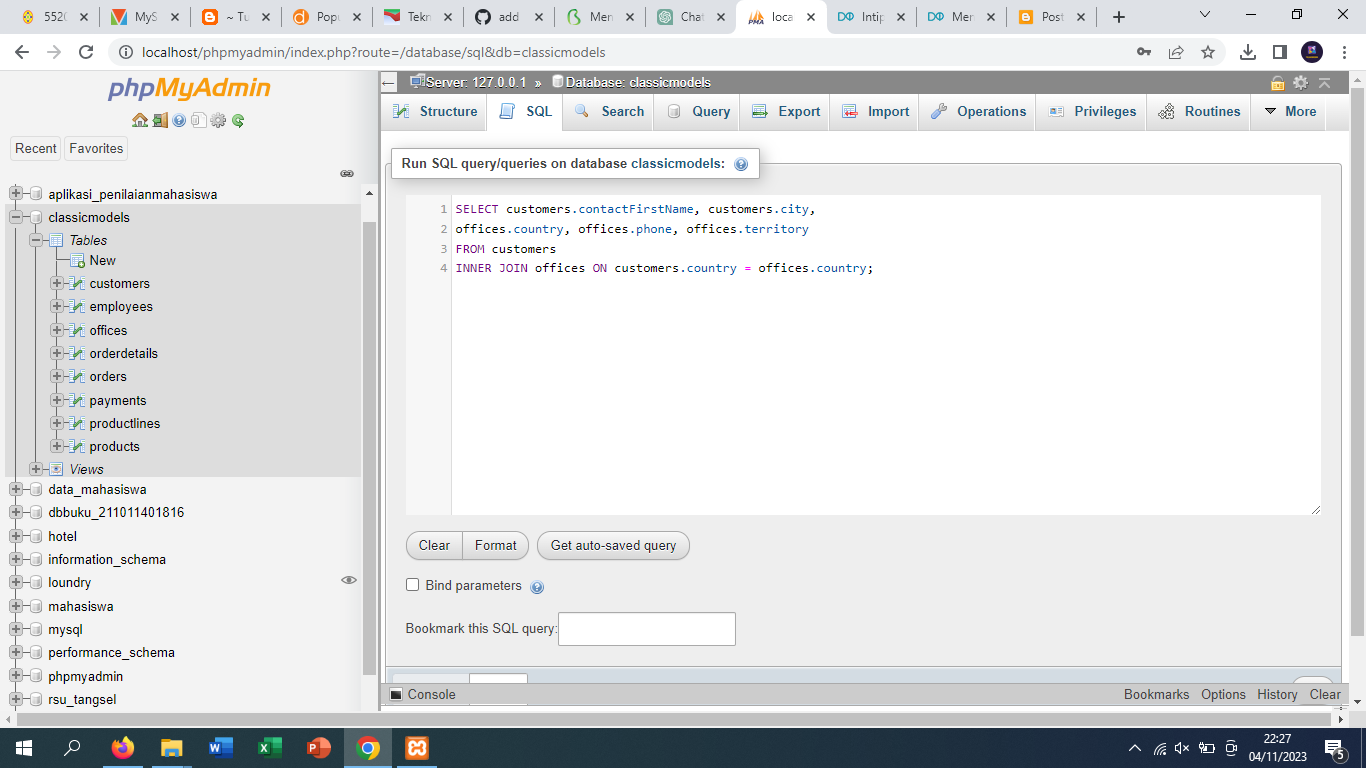1366x768 pixels.
Task: Select the payments table in tree
Action: pos(118,401)
